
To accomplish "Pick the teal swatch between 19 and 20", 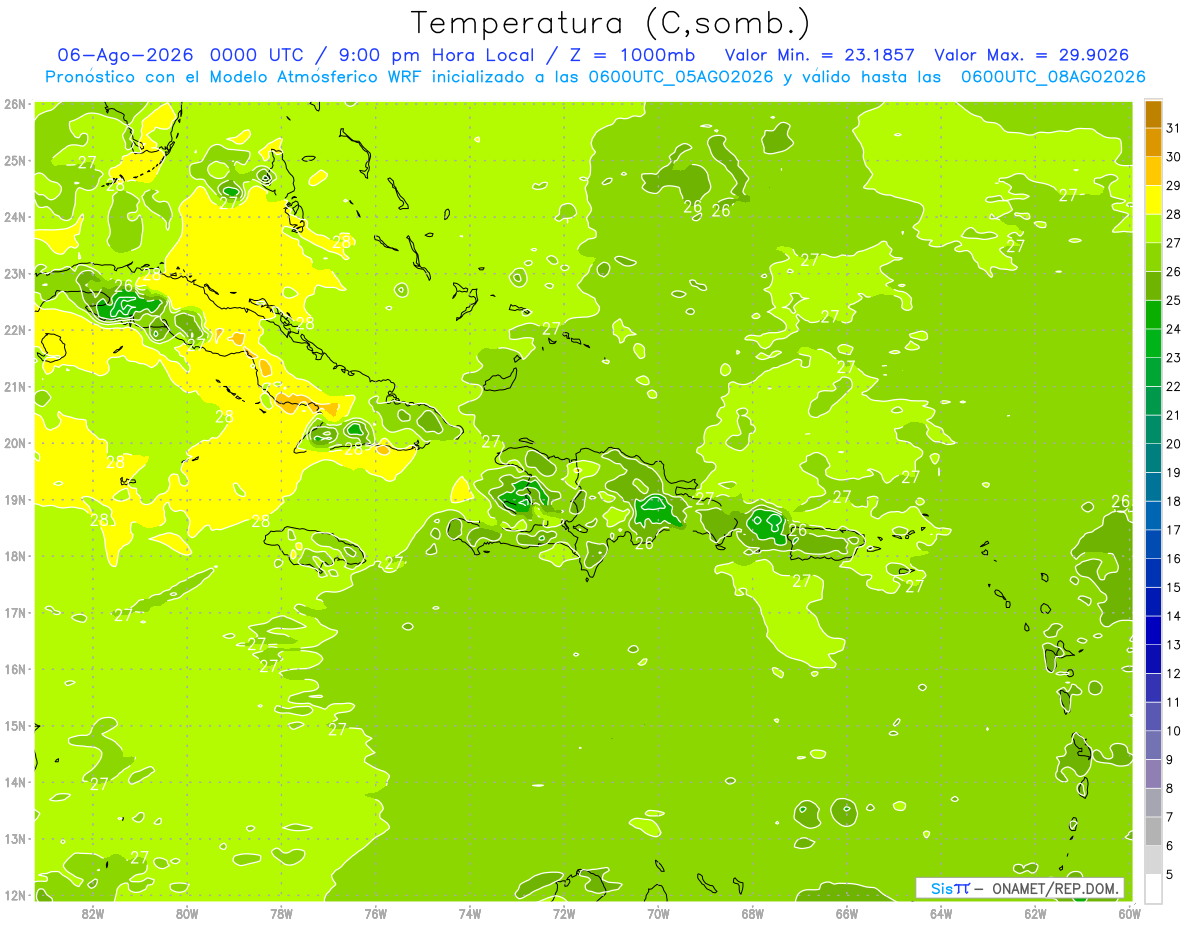I will tap(1153, 458).
